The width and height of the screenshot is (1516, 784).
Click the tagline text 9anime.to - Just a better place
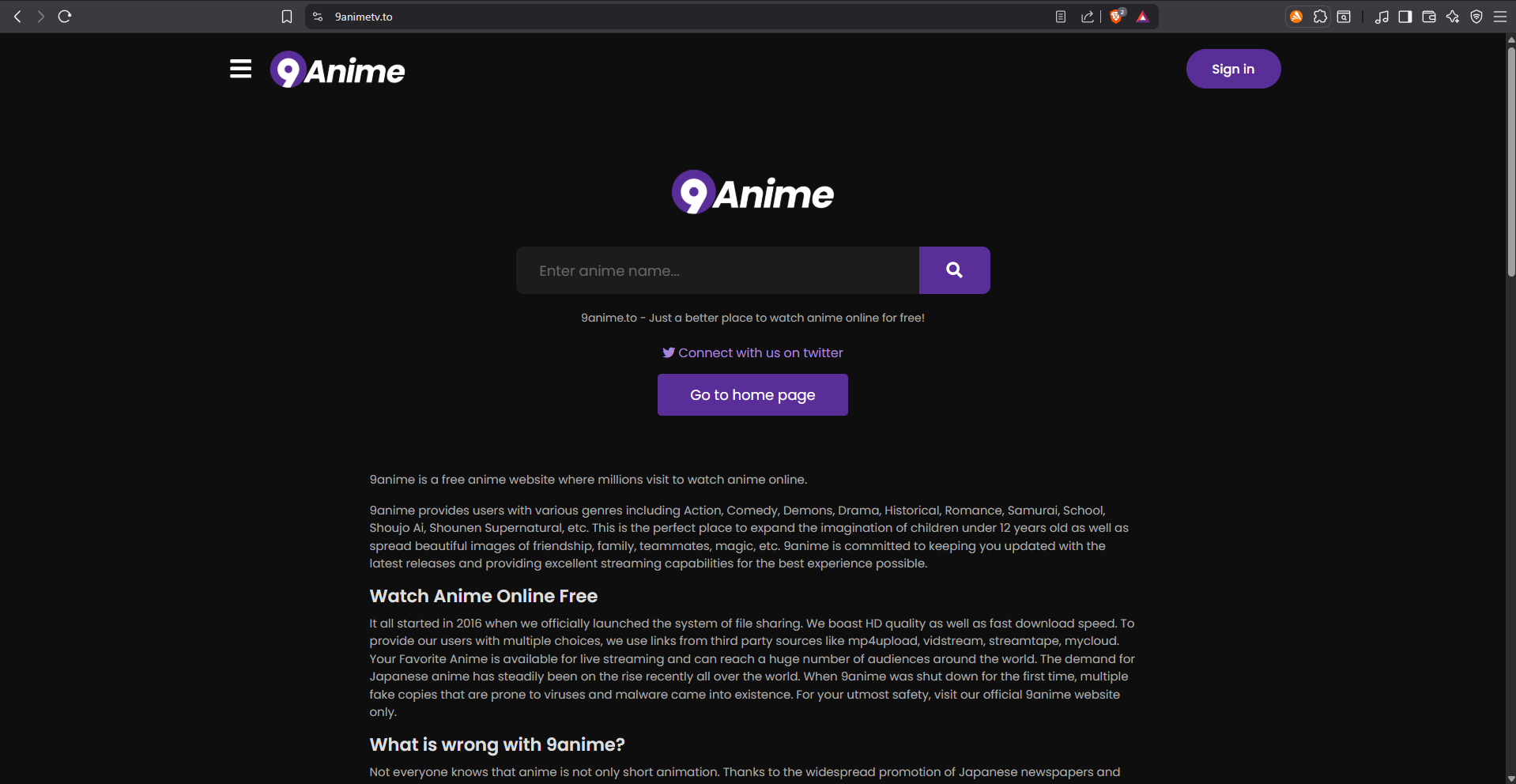coord(752,318)
